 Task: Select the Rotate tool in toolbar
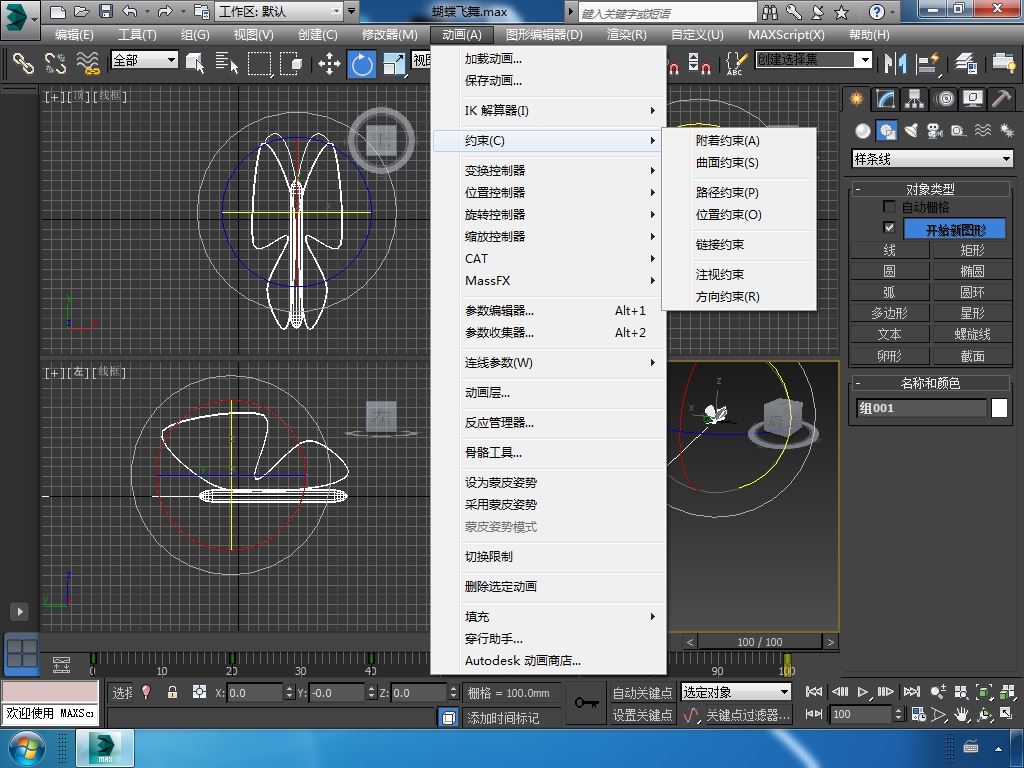(362, 64)
